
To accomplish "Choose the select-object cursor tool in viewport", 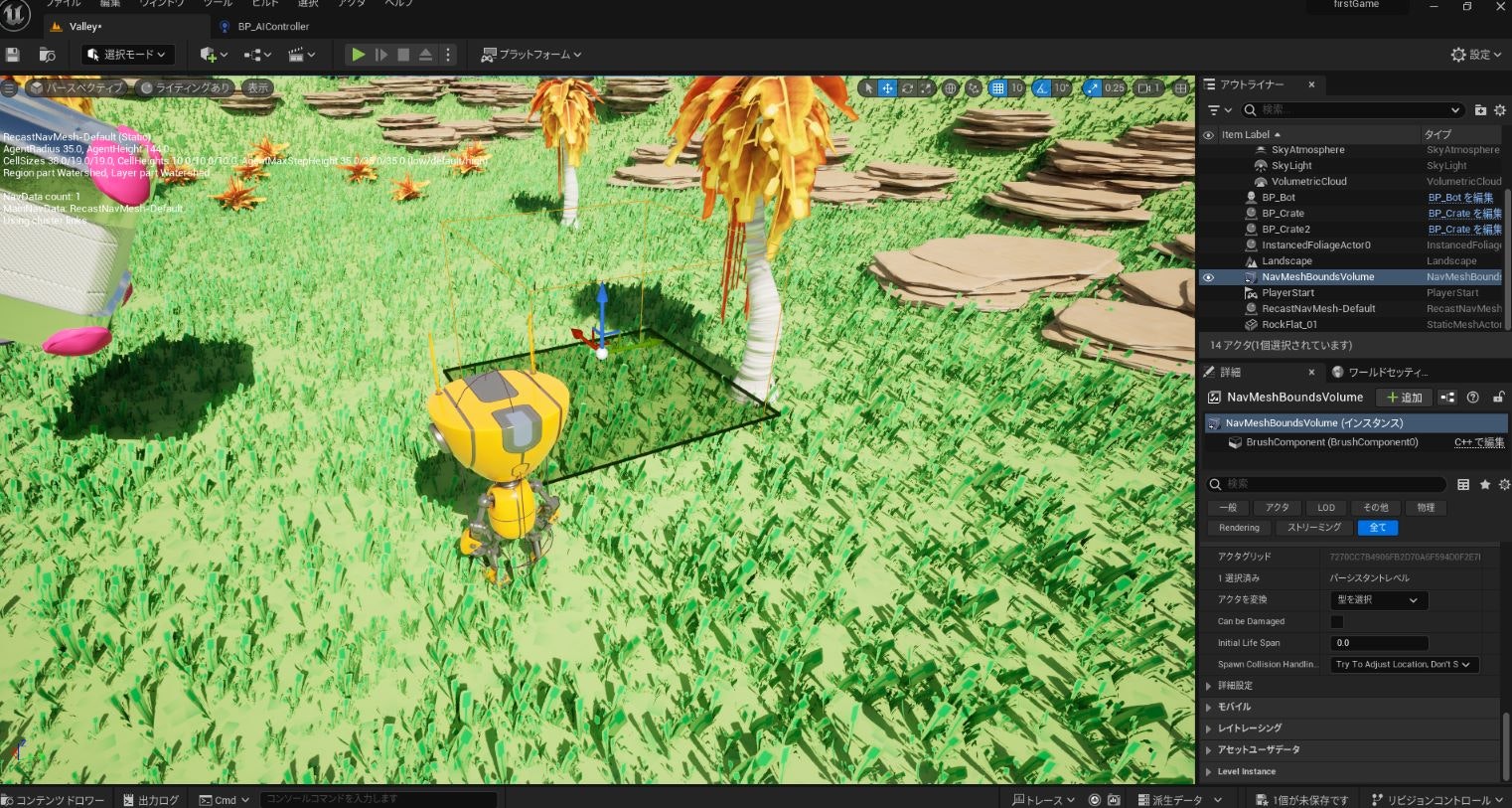I will 868,87.
